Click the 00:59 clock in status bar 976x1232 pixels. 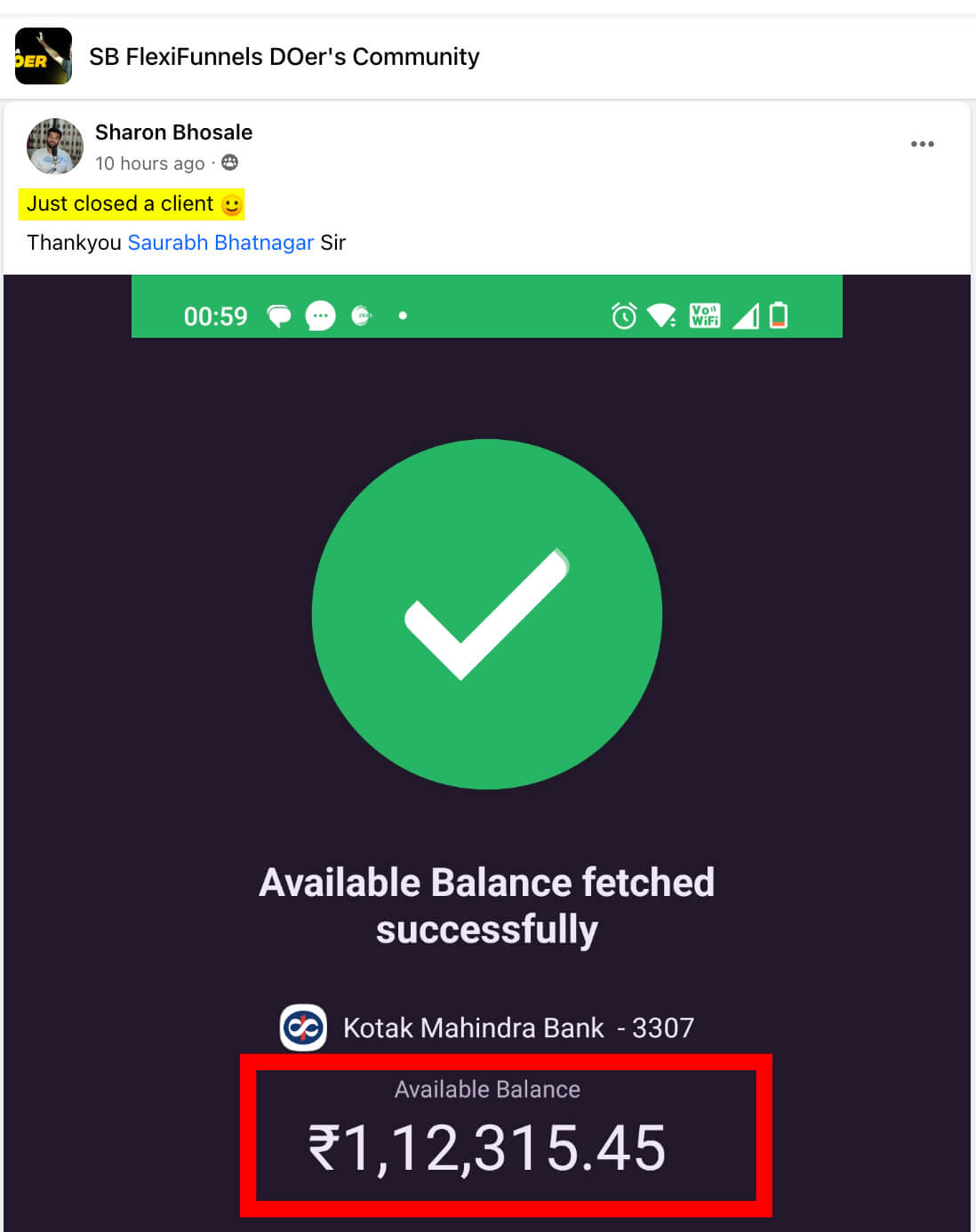[x=216, y=316]
